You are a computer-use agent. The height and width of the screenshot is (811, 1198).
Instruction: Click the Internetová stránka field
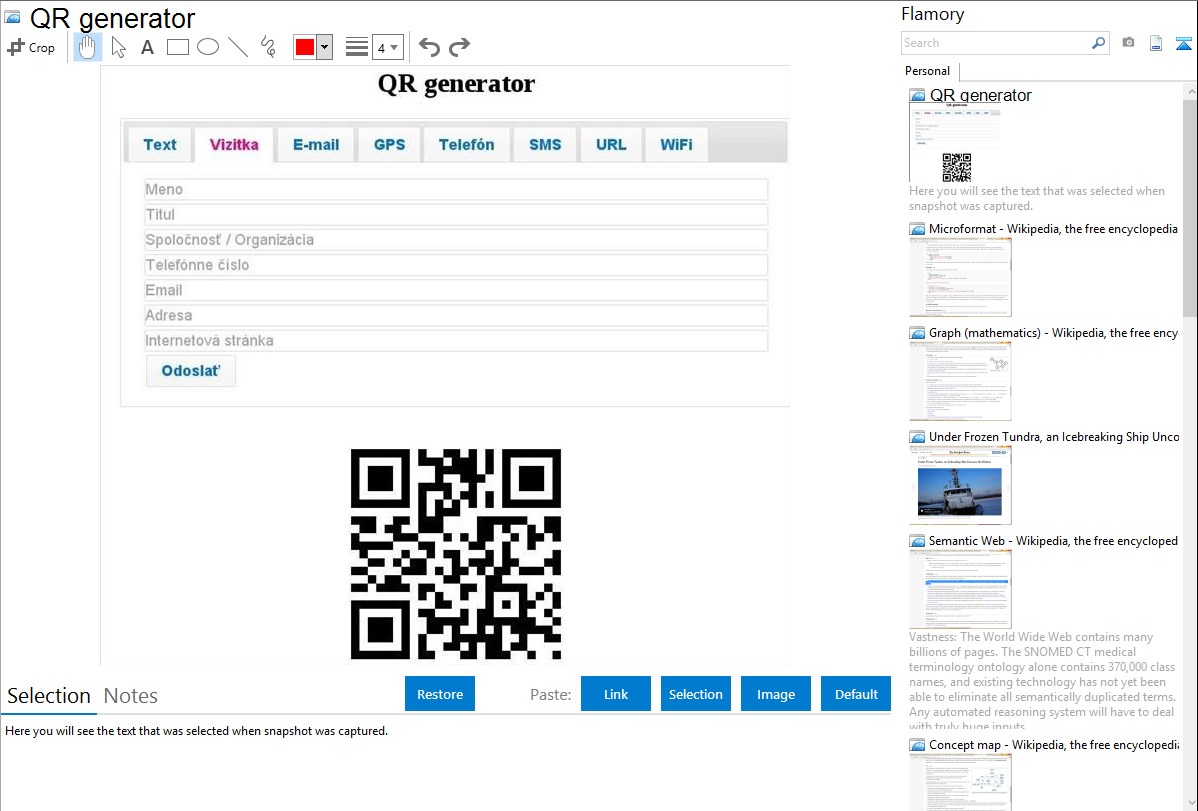[456, 341]
